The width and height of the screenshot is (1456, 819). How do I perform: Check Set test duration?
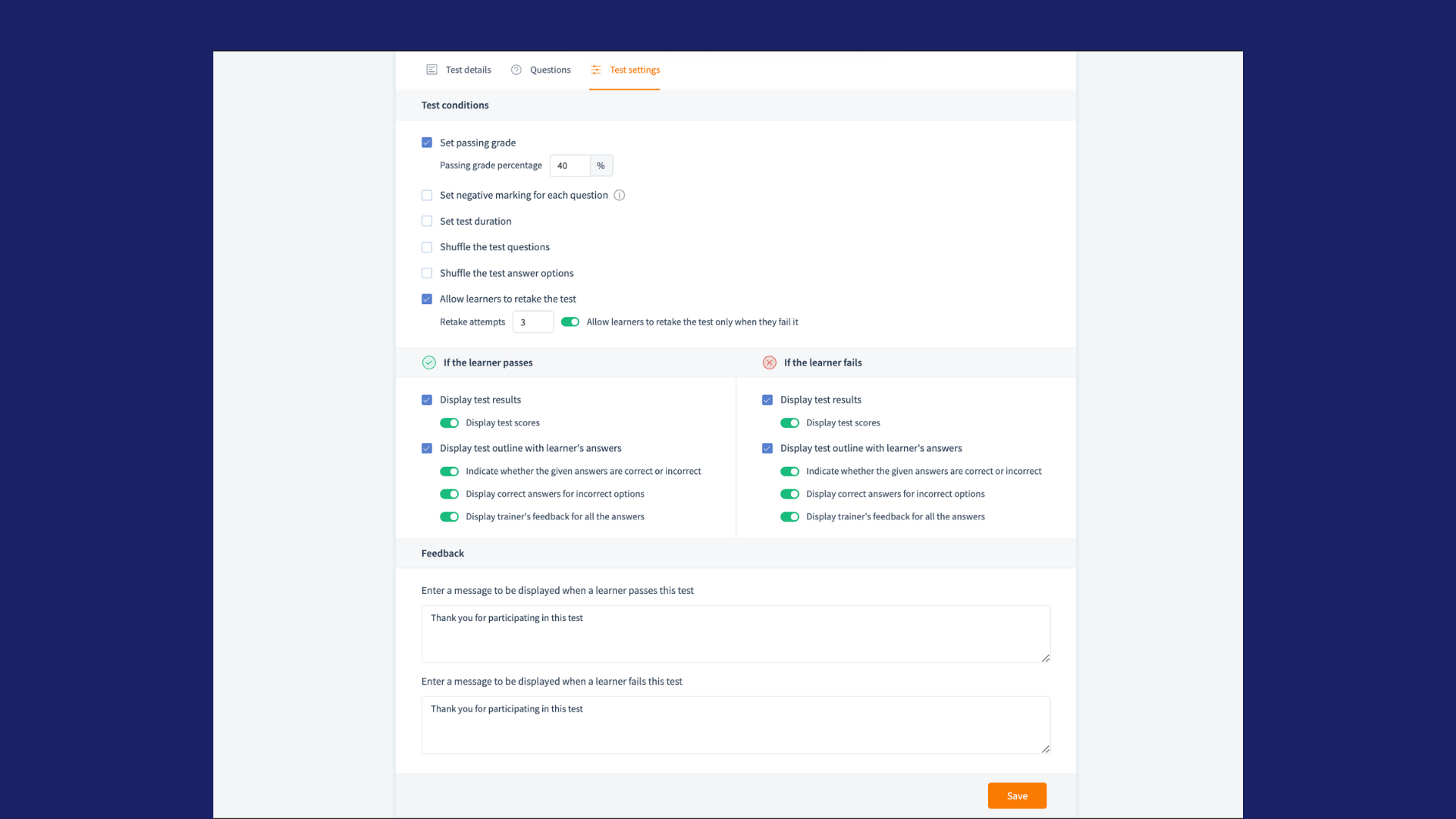click(427, 221)
